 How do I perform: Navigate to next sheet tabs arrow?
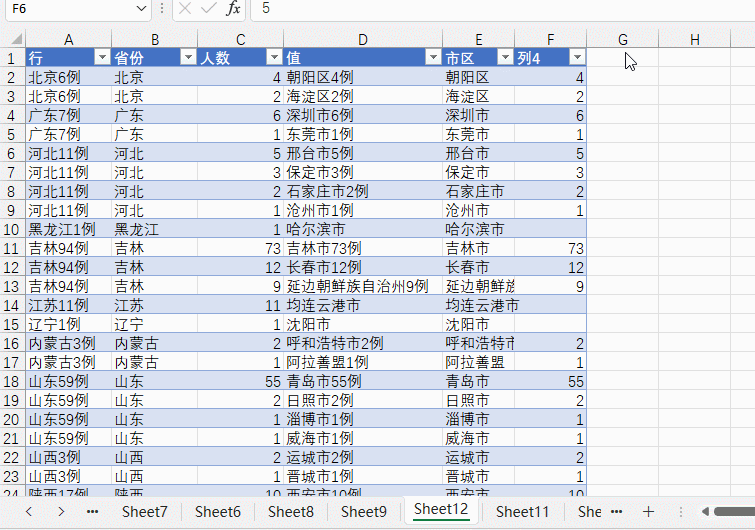coord(61,511)
